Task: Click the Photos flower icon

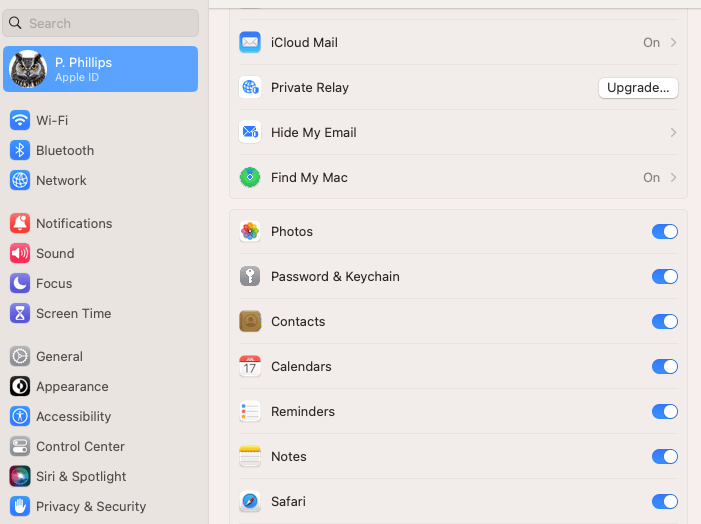Action: click(250, 232)
